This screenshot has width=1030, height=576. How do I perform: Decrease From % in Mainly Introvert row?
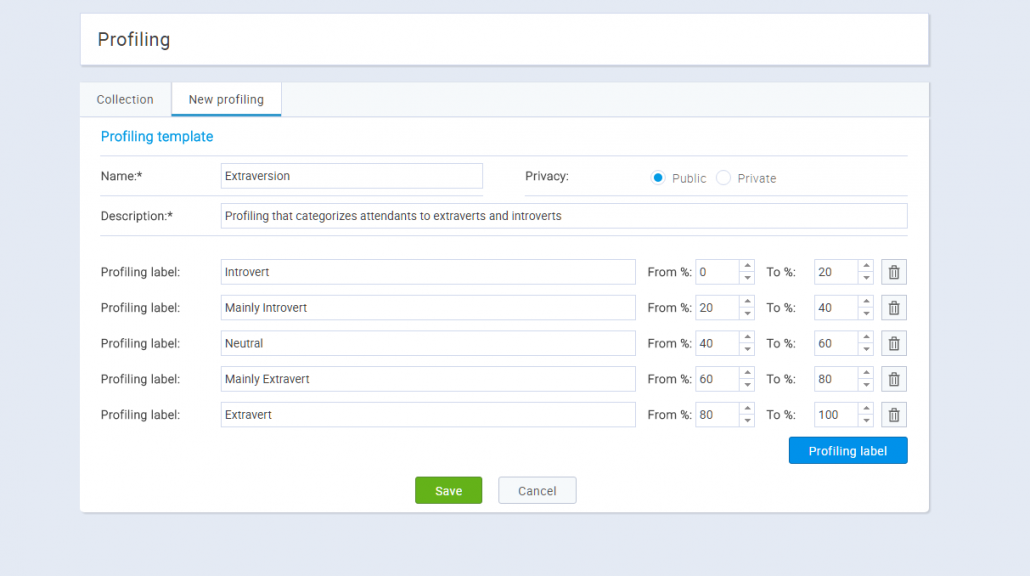[x=747, y=314]
